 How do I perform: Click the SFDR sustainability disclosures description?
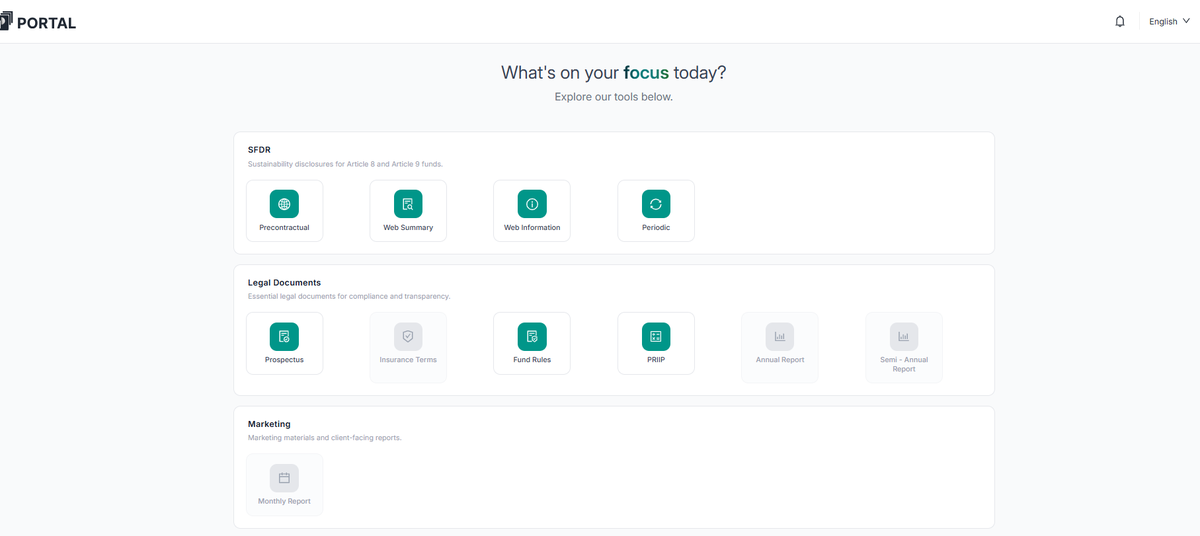(345, 163)
